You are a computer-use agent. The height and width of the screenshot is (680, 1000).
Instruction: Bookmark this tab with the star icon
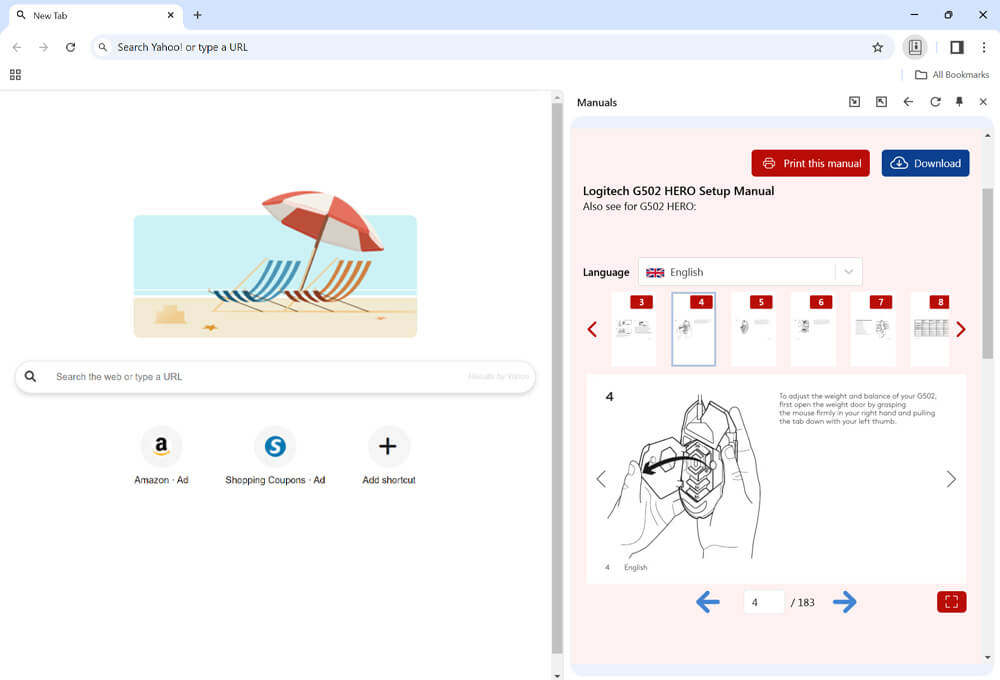pyautogui.click(x=878, y=47)
